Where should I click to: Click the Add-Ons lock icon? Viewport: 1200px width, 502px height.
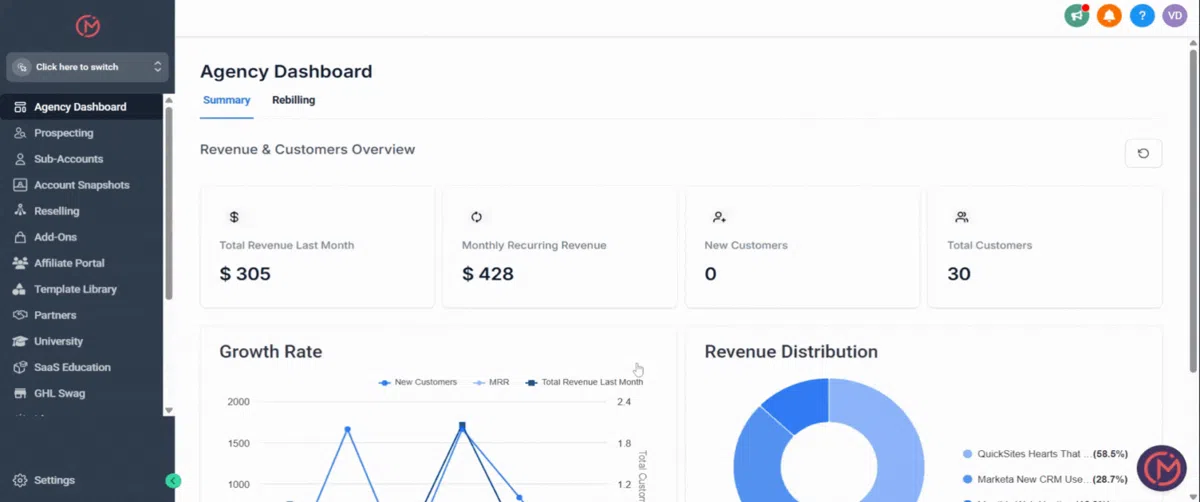[20, 237]
